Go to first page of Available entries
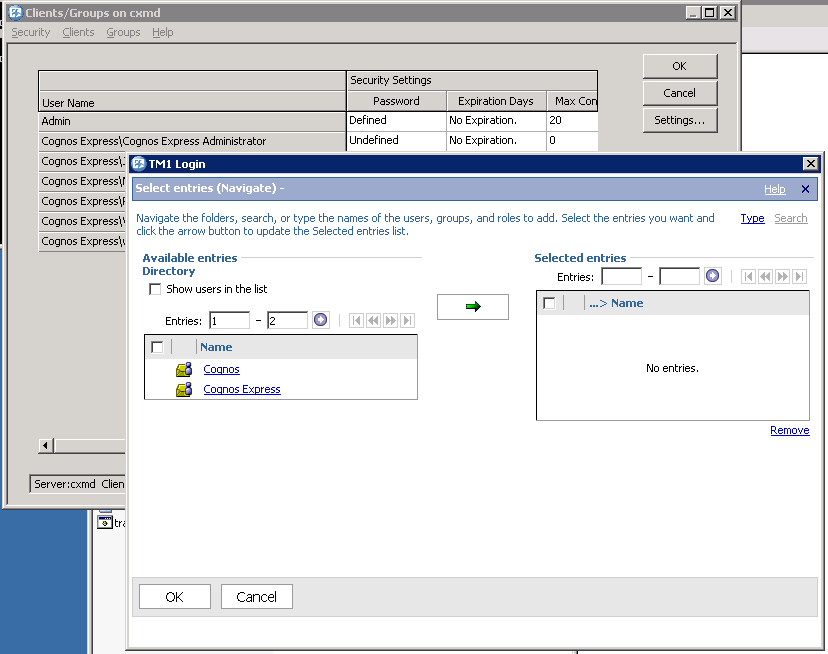This screenshot has width=828, height=654. [x=356, y=320]
